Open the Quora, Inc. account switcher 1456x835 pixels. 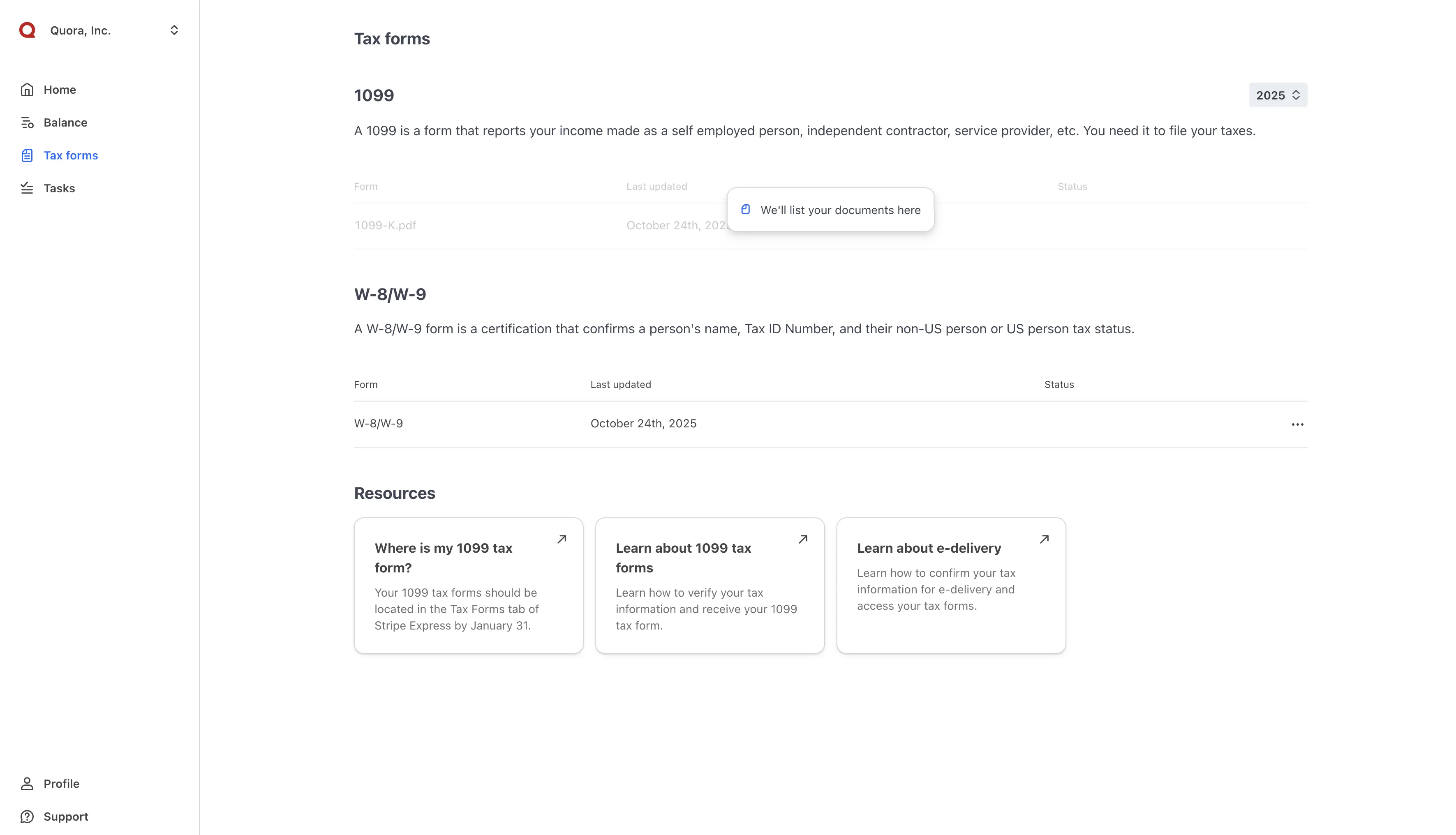click(x=174, y=30)
